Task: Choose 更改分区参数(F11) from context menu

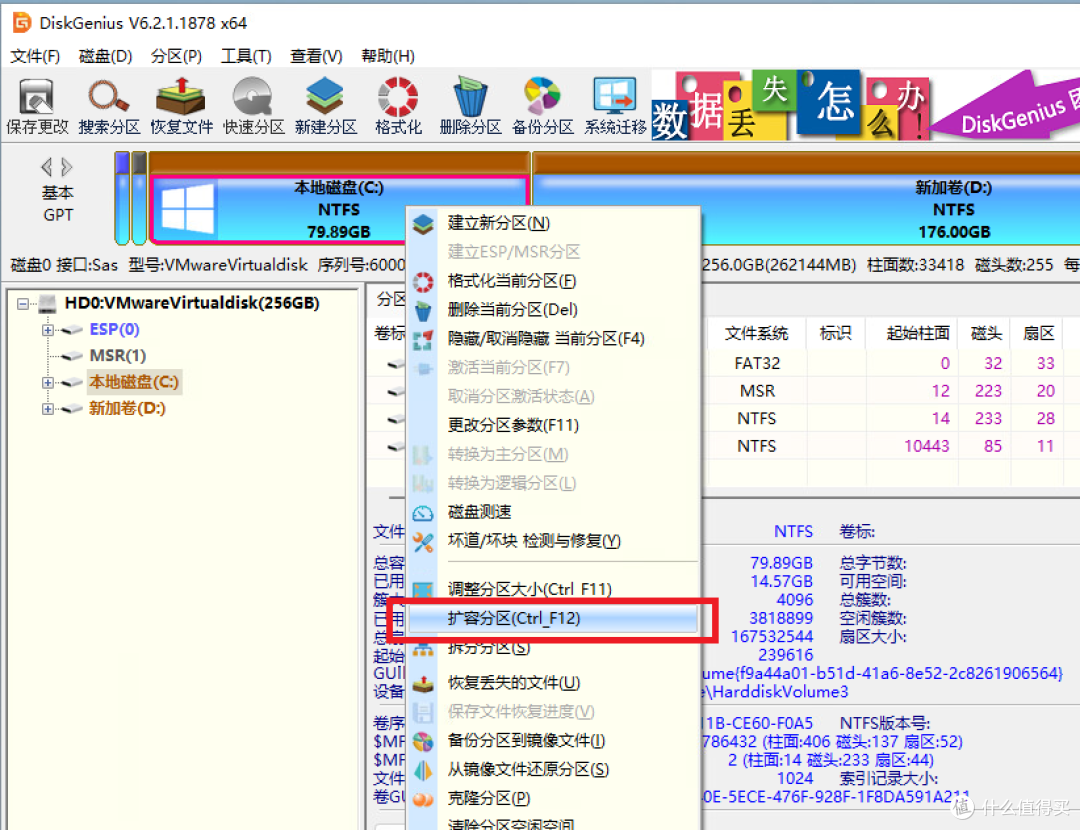Action: tap(553, 426)
